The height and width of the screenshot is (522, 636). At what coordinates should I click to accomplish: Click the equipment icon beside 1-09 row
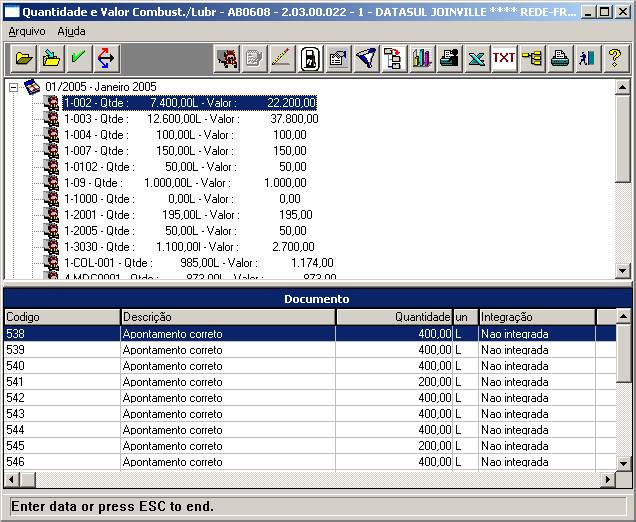click(52, 183)
